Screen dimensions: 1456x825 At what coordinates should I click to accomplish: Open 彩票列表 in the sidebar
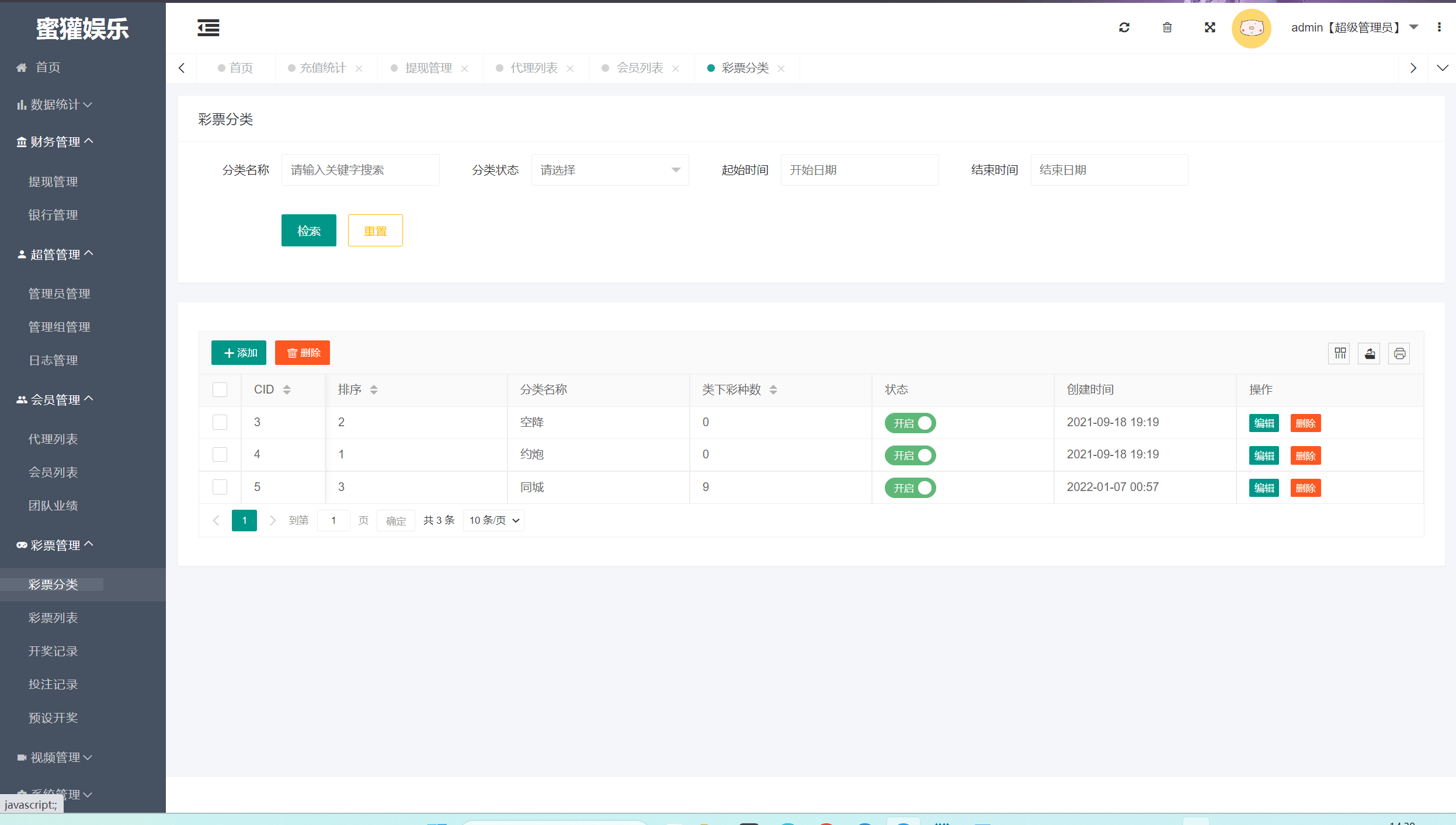point(53,618)
